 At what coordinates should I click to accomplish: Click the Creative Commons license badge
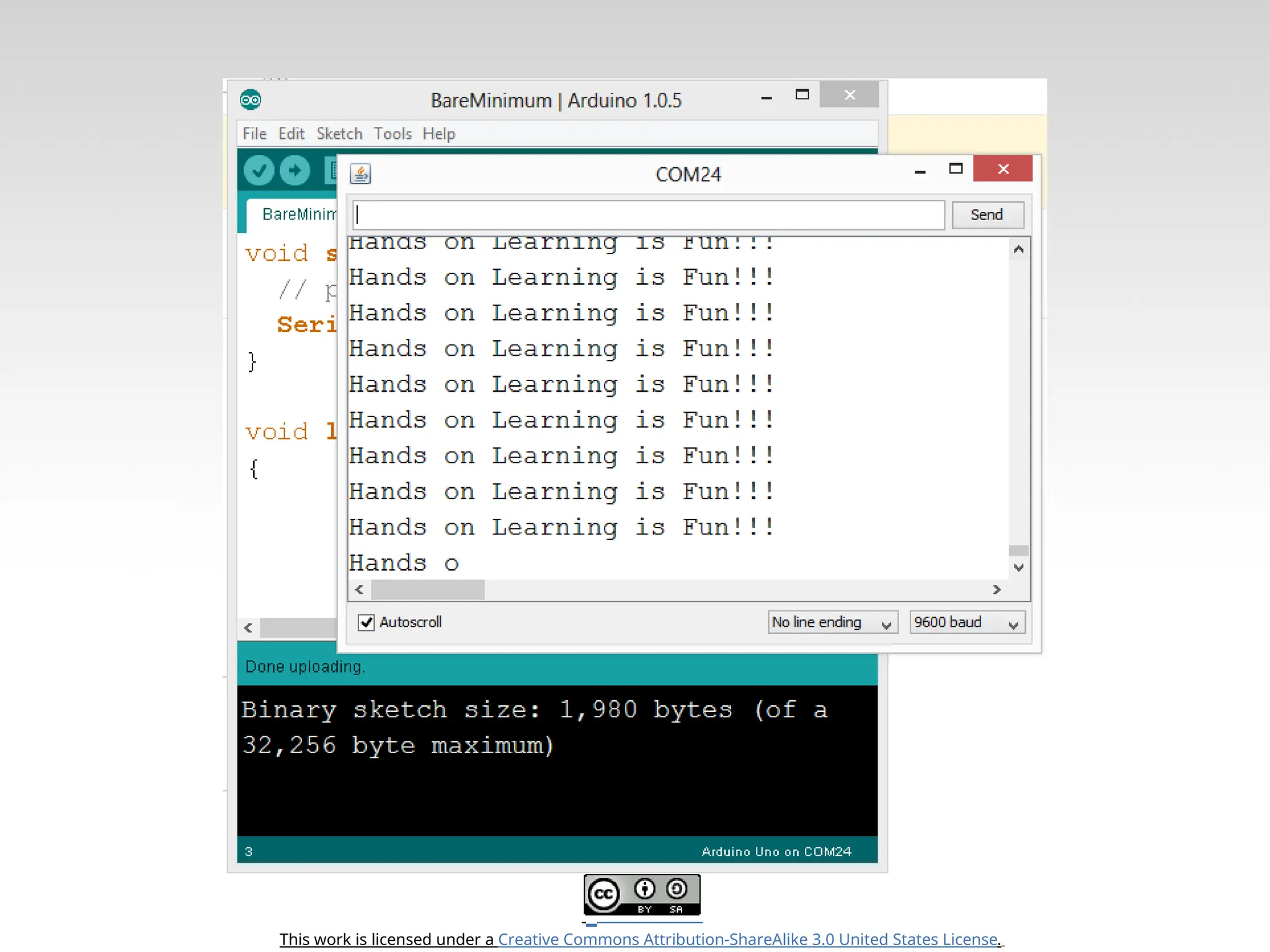click(x=642, y=894)
